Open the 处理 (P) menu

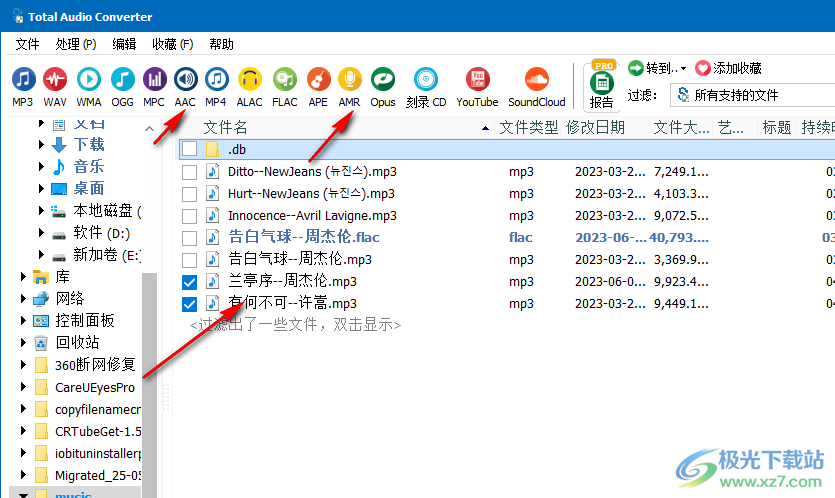click(x=76, y=44)
